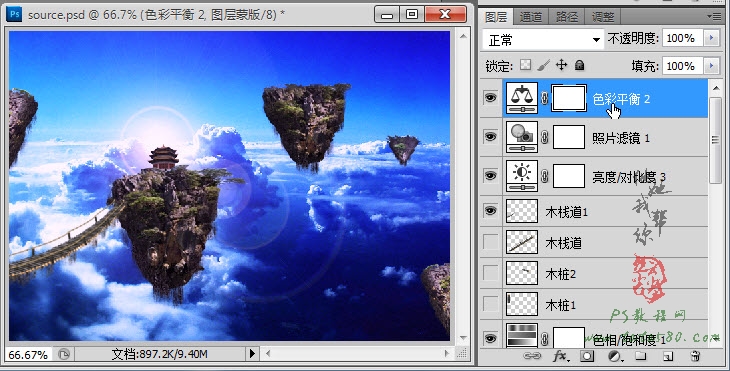Click the Photoshop Ps icon in title bar
The image size is (730, 371).
14,14
